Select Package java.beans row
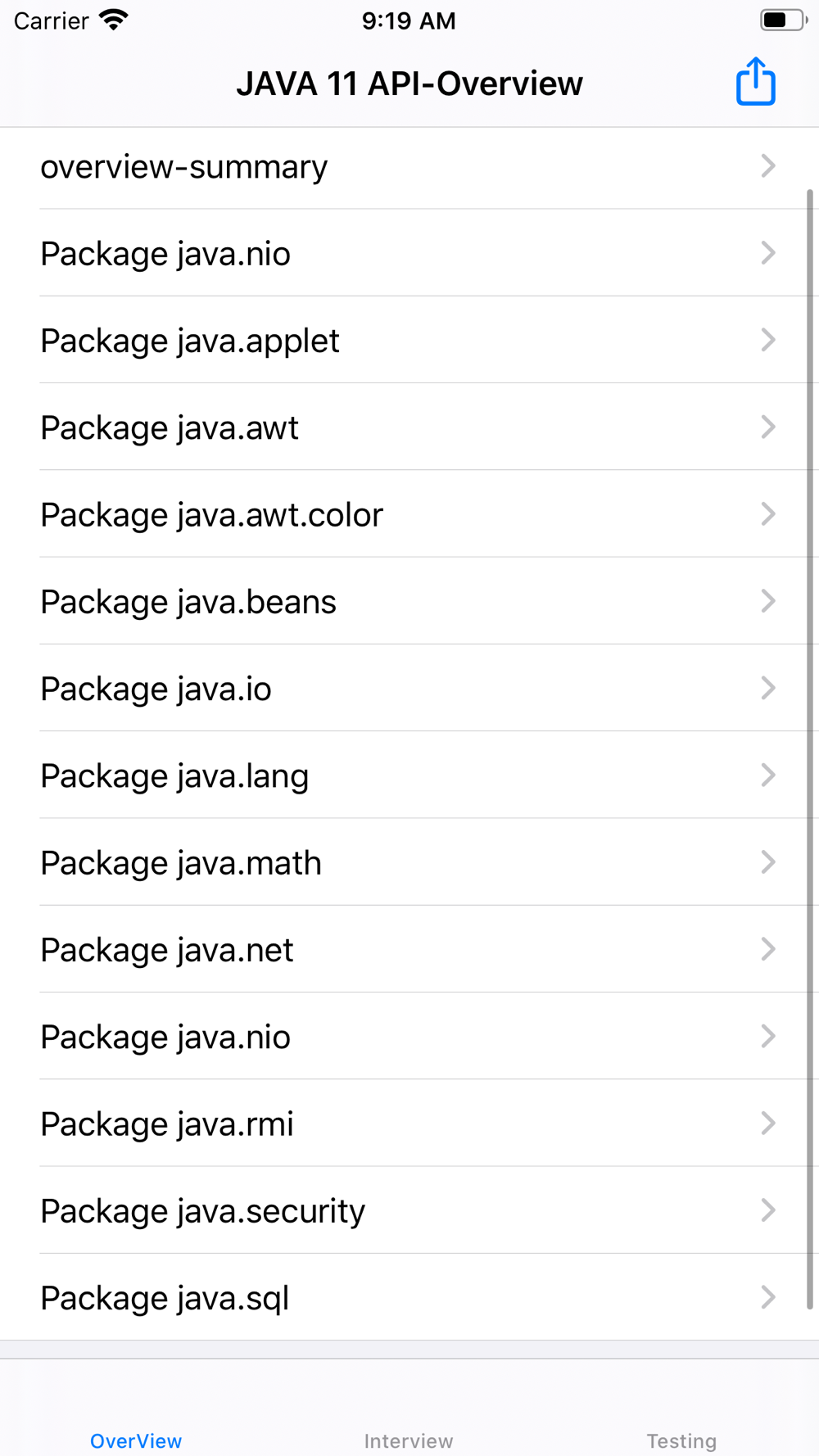 [x=409, y=601]
